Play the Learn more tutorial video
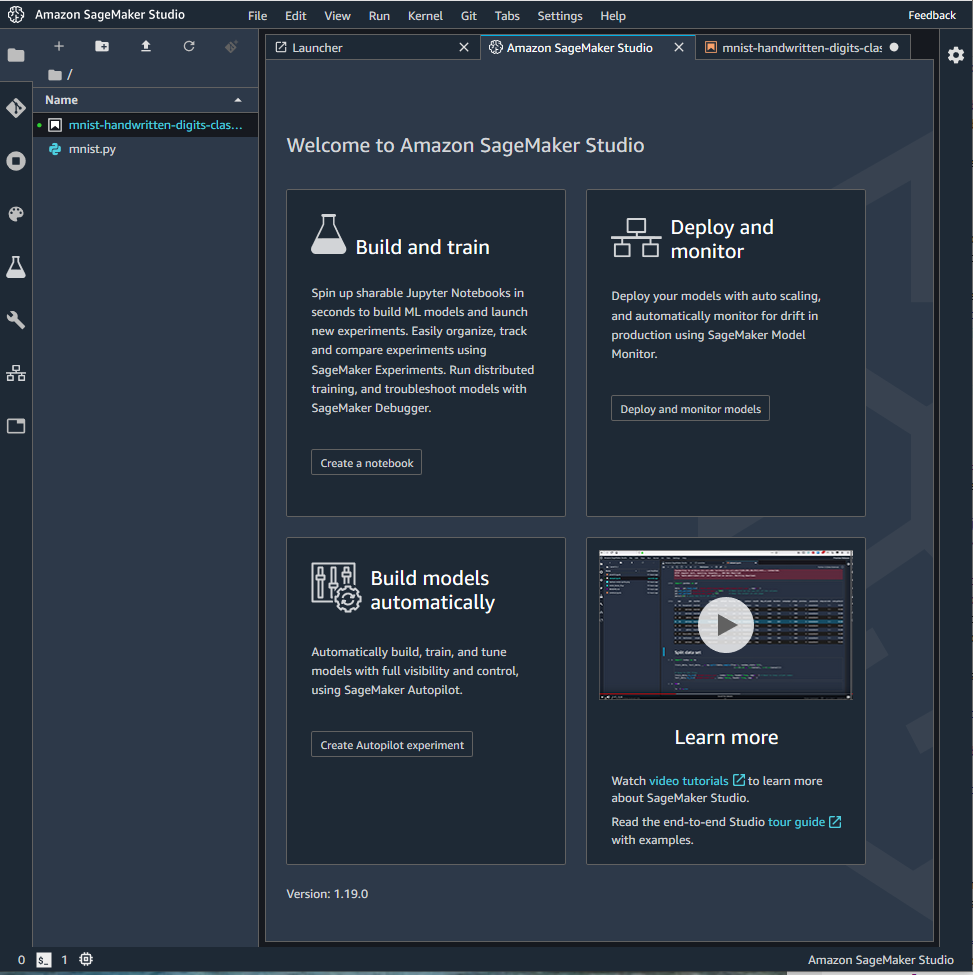 [726, 625]
